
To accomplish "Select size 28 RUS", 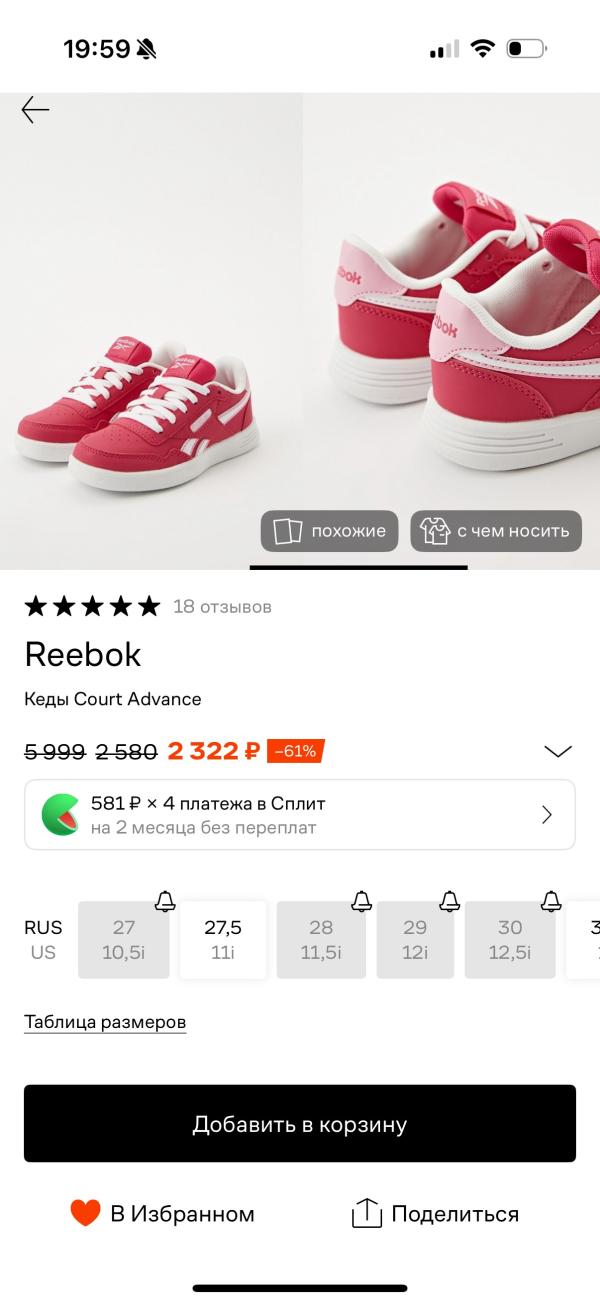I will click(x=321, y=940).
